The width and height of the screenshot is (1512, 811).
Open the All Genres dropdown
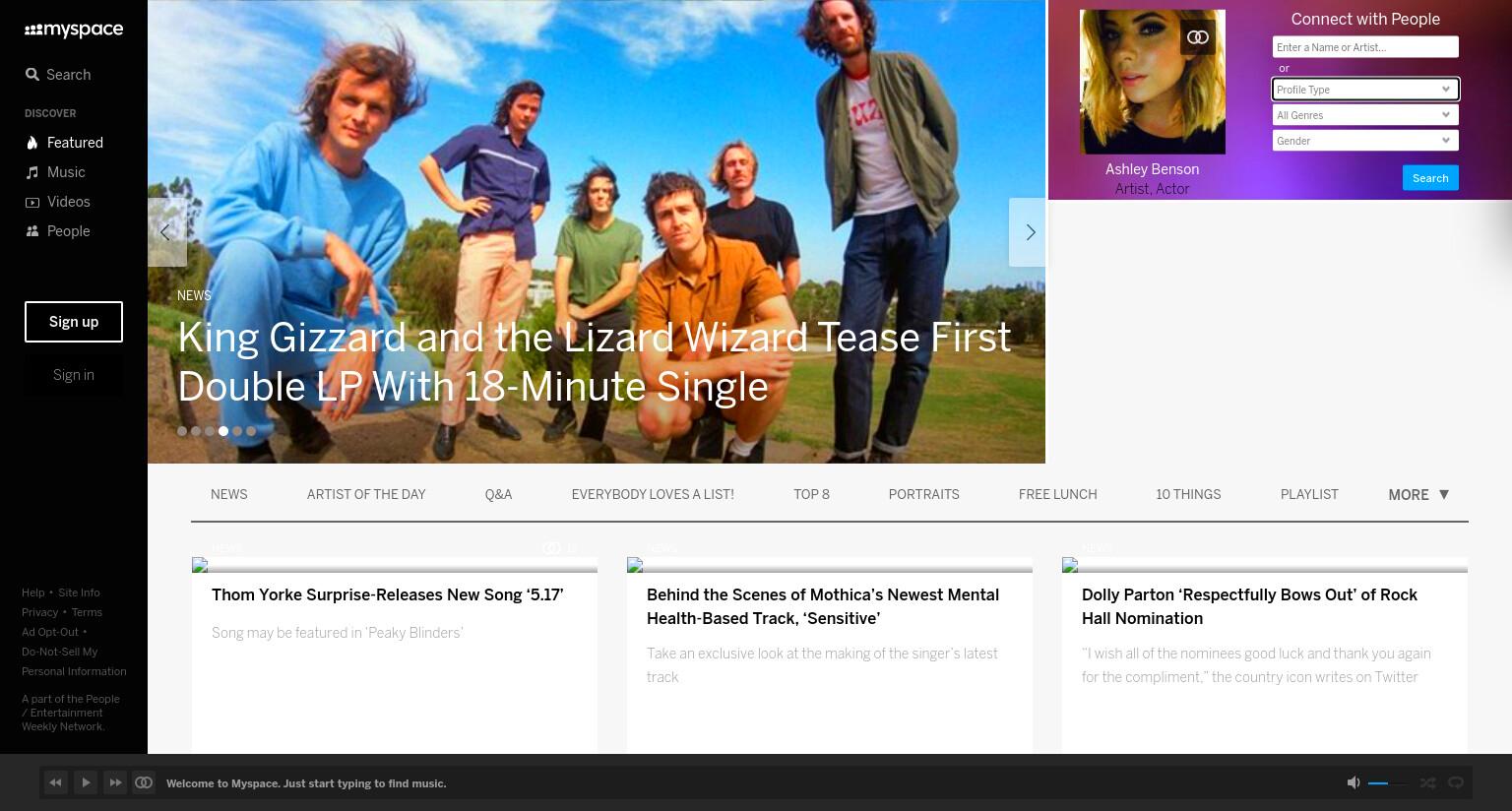click(x=1365, y=115)
